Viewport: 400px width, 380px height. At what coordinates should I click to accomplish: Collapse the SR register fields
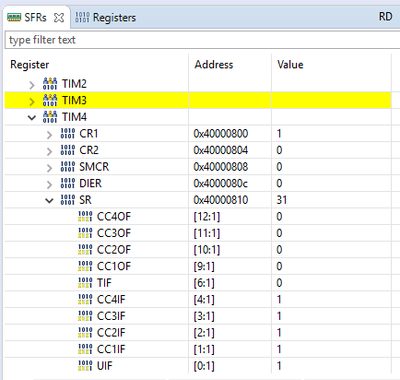click(49, 200)
